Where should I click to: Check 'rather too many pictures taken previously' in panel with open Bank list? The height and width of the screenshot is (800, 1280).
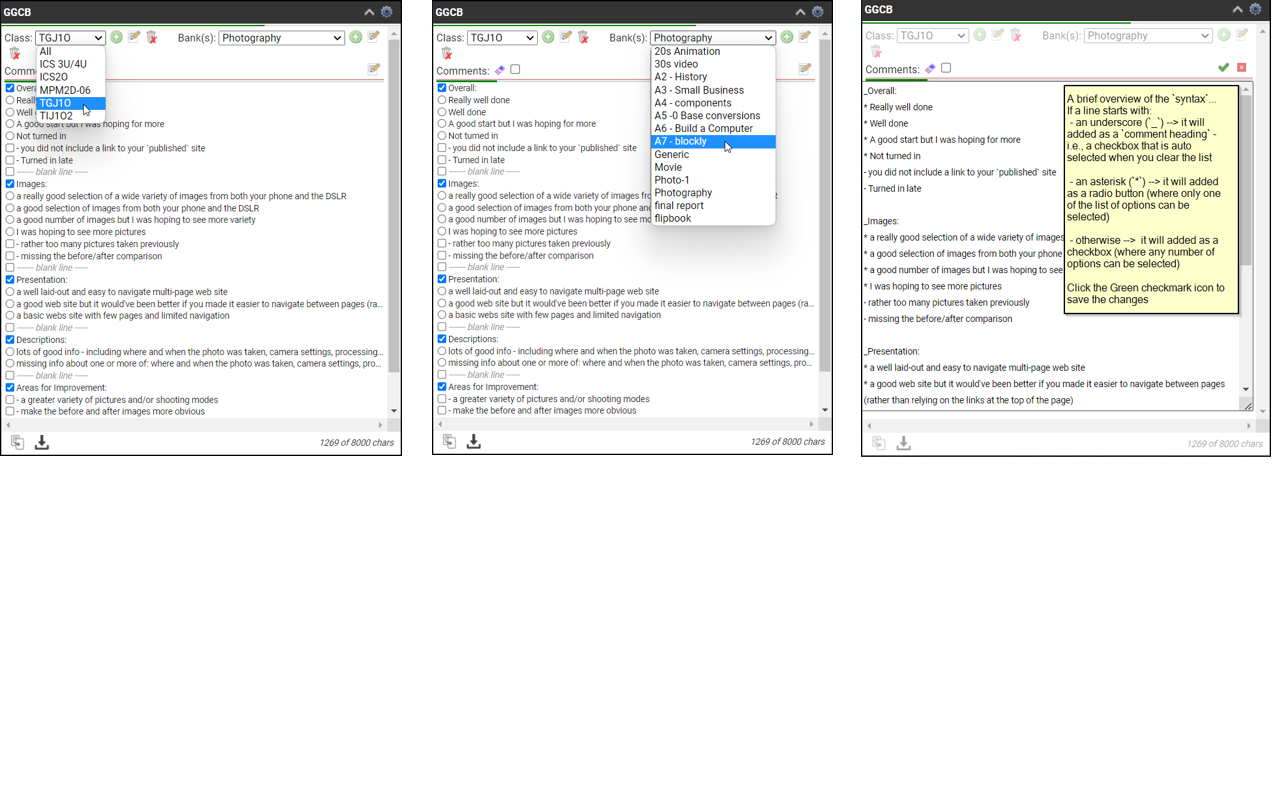pos(442,243)
